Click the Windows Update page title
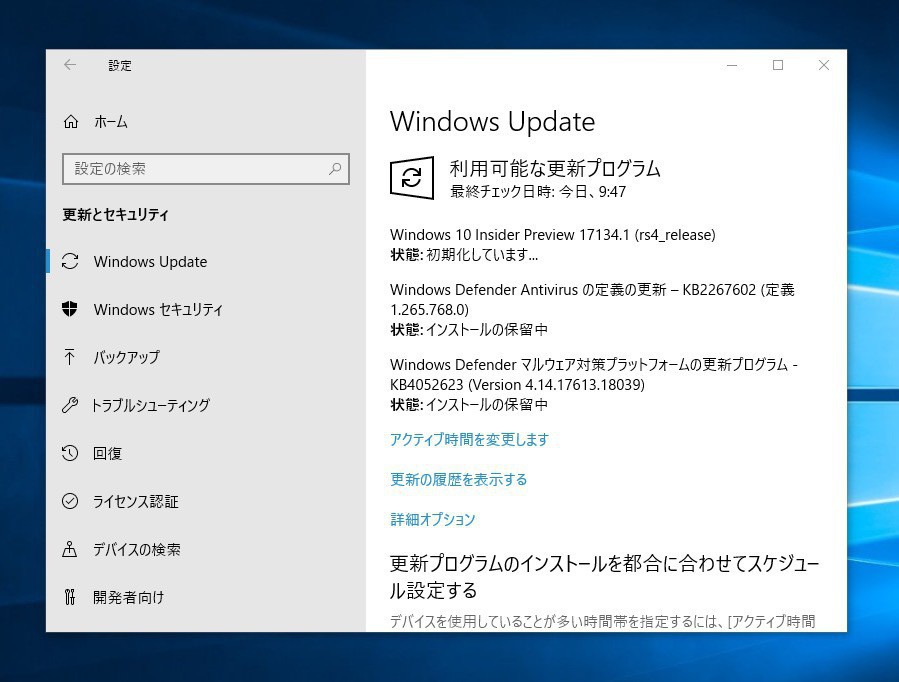Viewport: 899px width, 682px height. 493,121
